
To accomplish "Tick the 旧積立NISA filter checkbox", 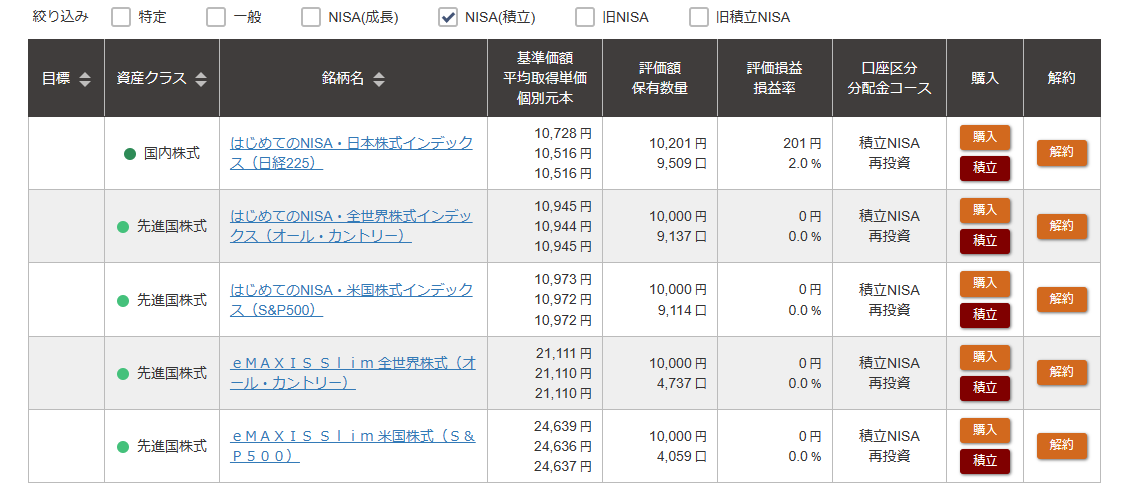I will pos(699,17).
